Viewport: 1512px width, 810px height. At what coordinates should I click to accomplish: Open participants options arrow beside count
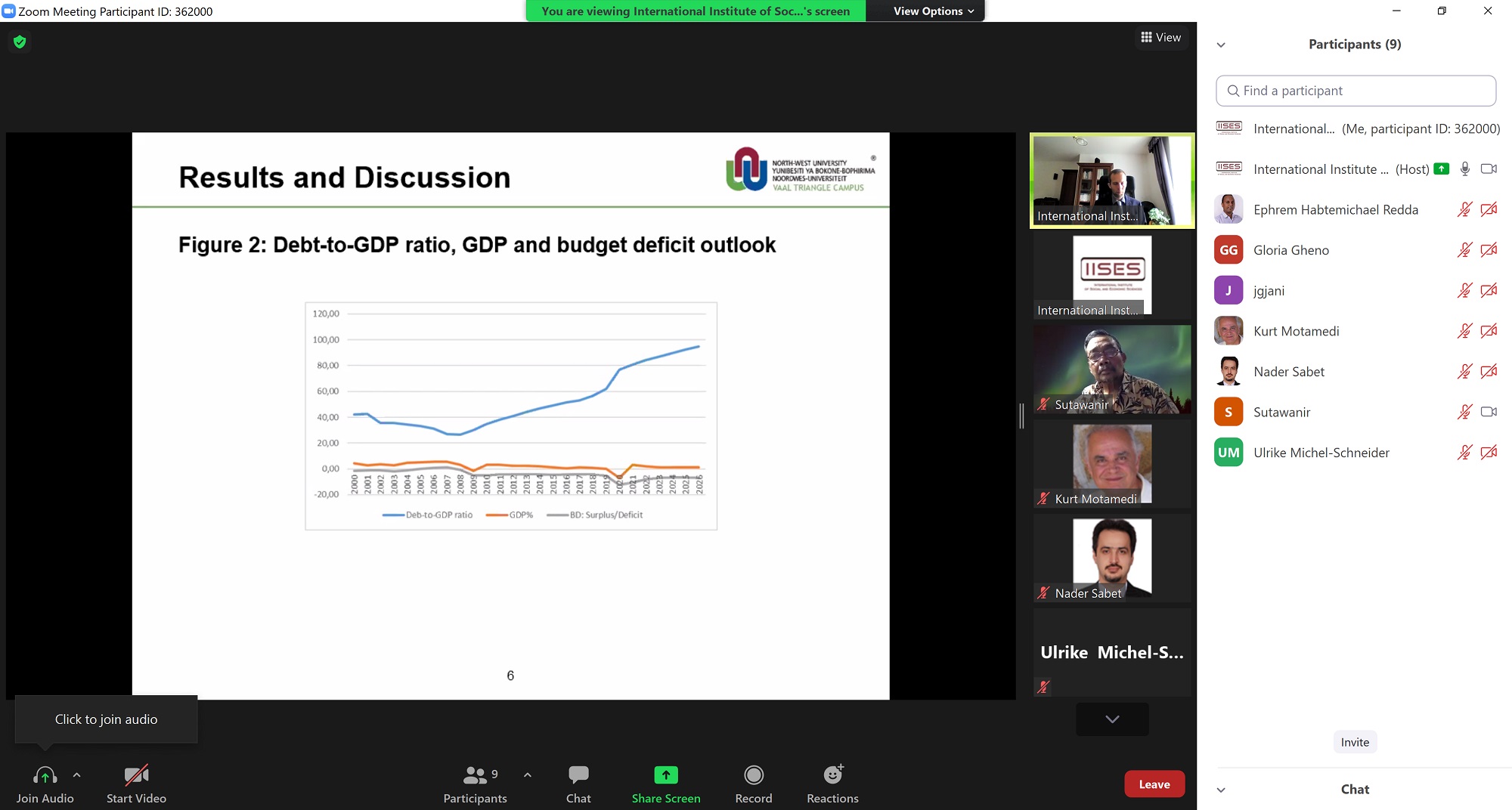pyautogui.click(x=527, y=775)
